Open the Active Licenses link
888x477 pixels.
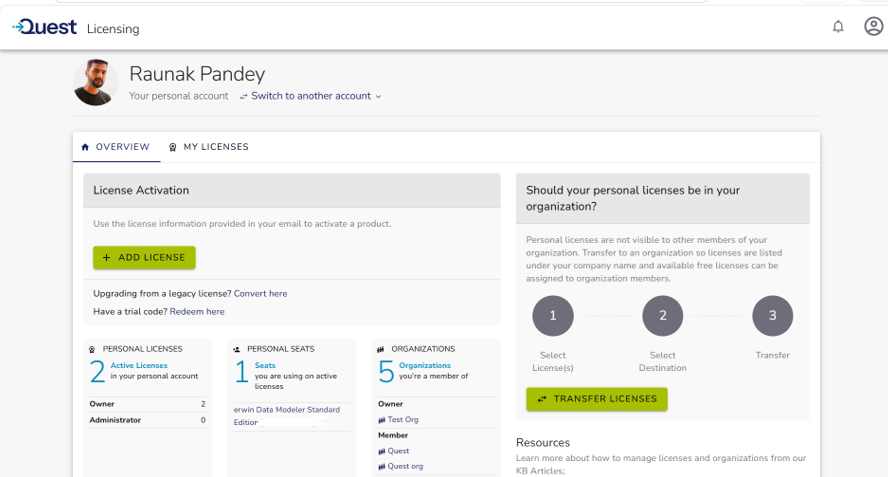coord(139,365)
